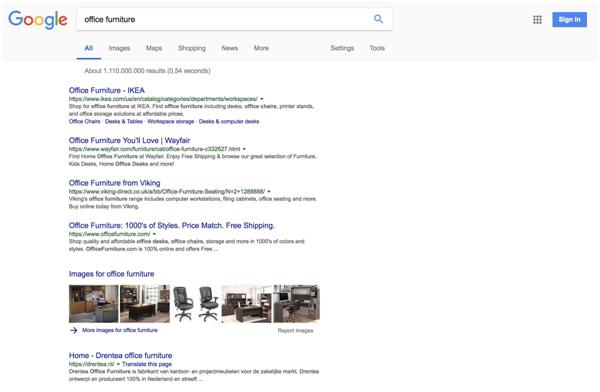Image resolution: width=600 pixels, height=392 pixels.
Task: Click the Translate this page link
Action: click(x=147, y=364)
